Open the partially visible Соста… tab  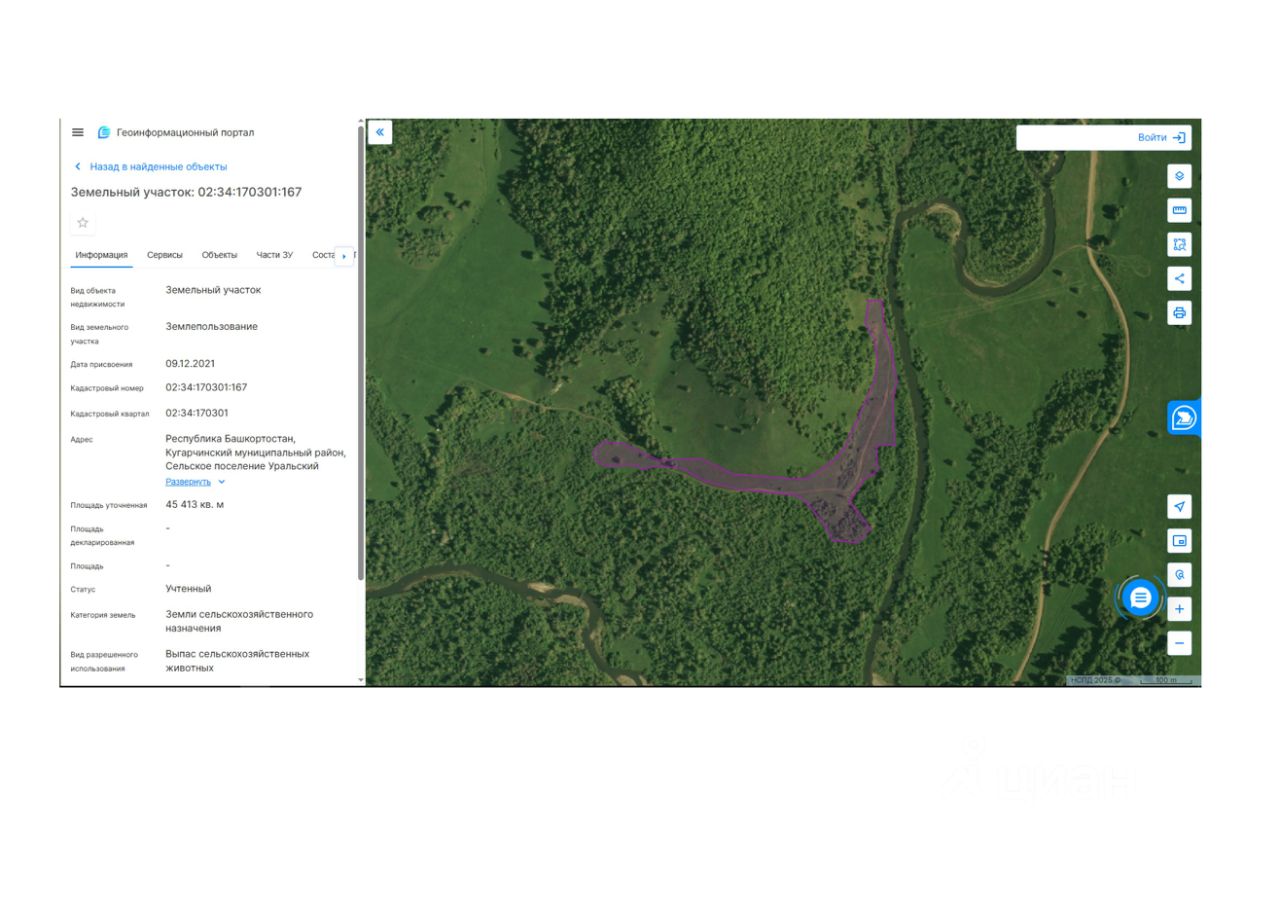(x=323, y=255)
